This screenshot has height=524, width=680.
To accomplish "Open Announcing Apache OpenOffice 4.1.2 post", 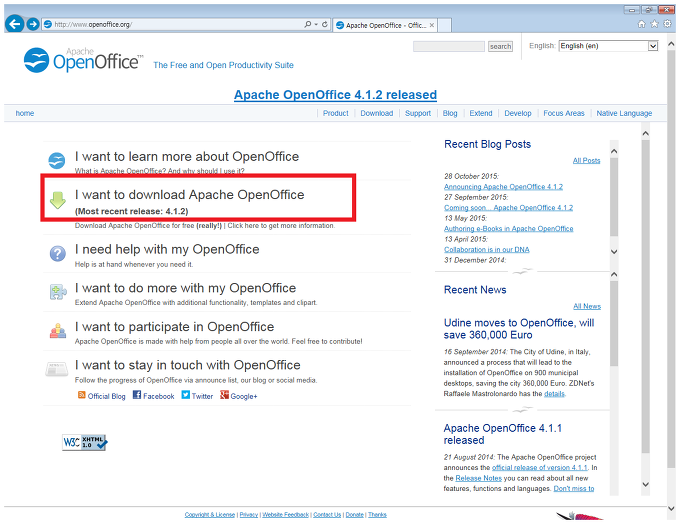I will (x=503, y=187).
